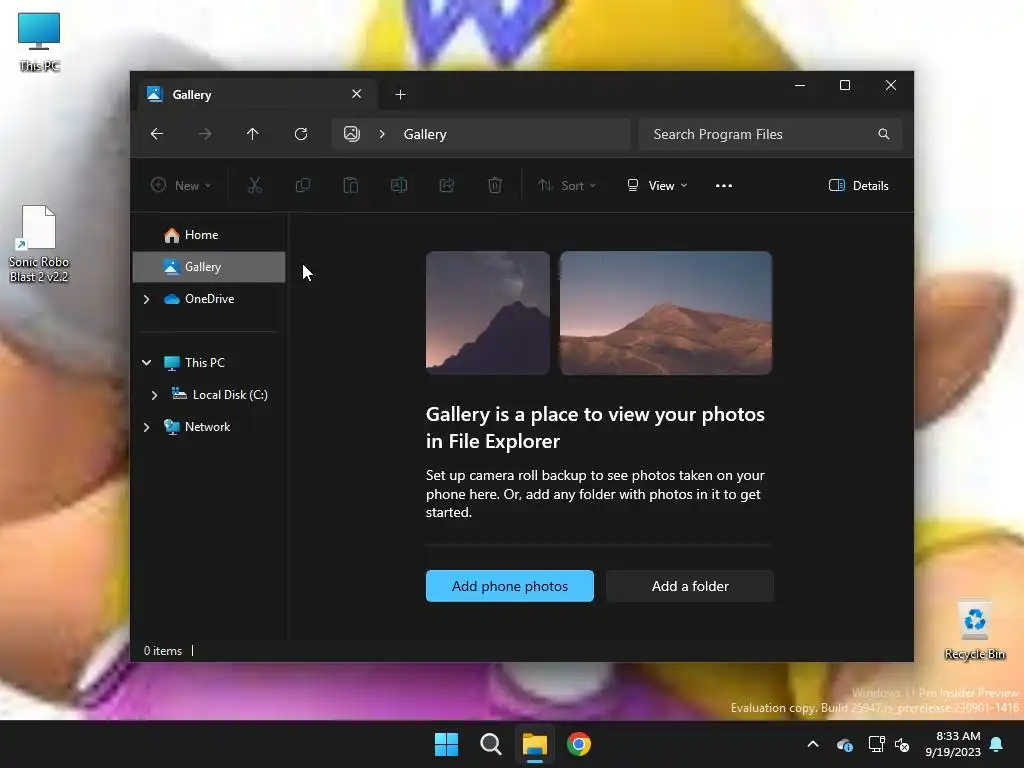Image resolution: width=1024 pixels, height=768 pixels.
Task: Expand Local Disk (C:) node
Action: pos(154,395)
